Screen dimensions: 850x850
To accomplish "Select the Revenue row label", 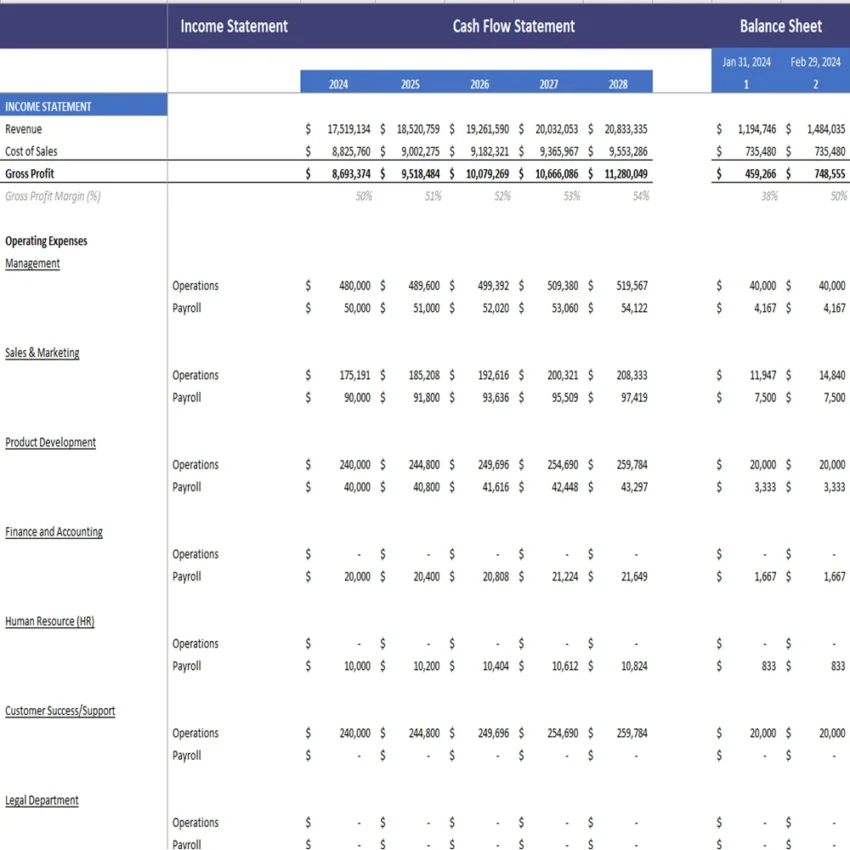I will tap(23, 129).
